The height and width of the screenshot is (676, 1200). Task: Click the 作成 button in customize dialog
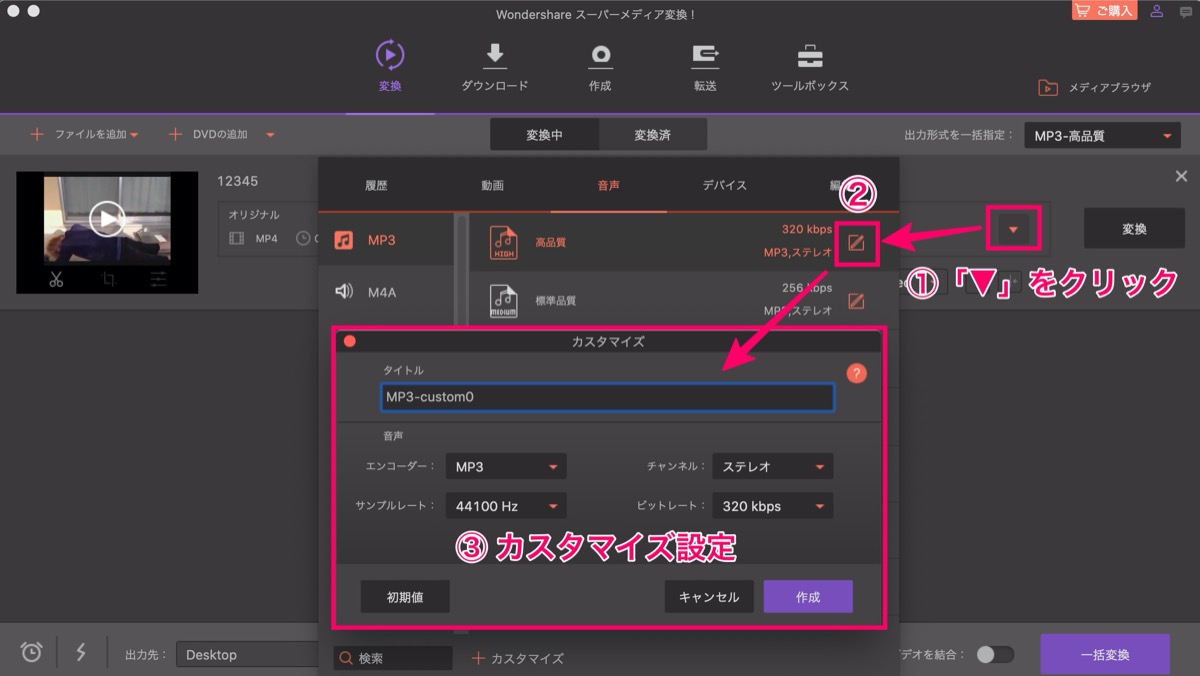point(808,597)
